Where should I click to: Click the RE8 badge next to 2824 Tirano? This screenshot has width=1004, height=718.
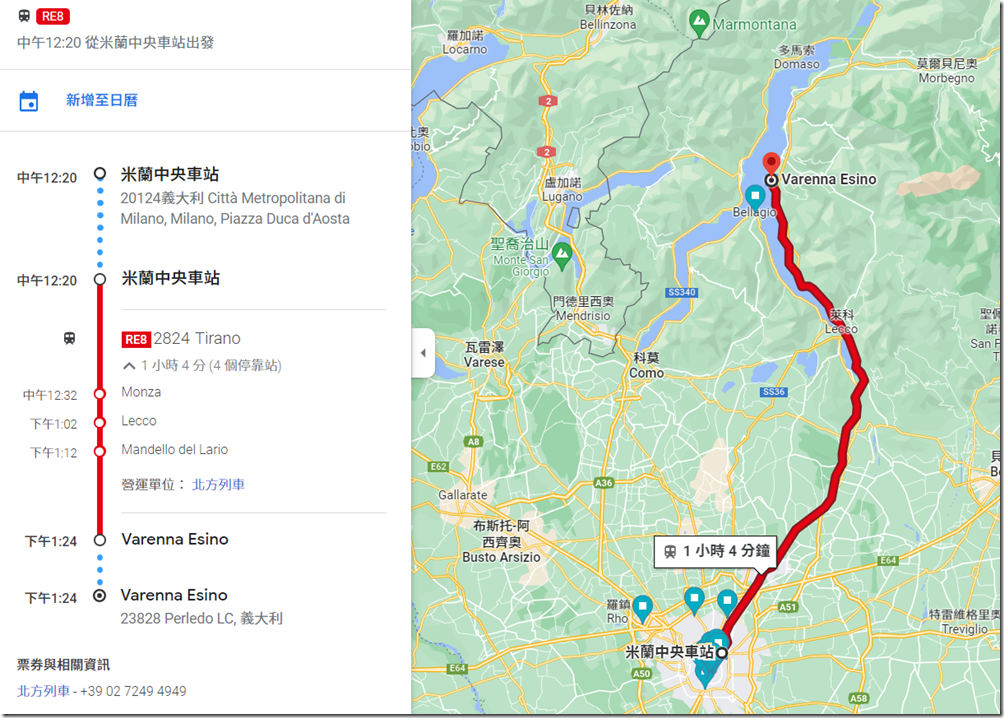(x=136, y=339)
